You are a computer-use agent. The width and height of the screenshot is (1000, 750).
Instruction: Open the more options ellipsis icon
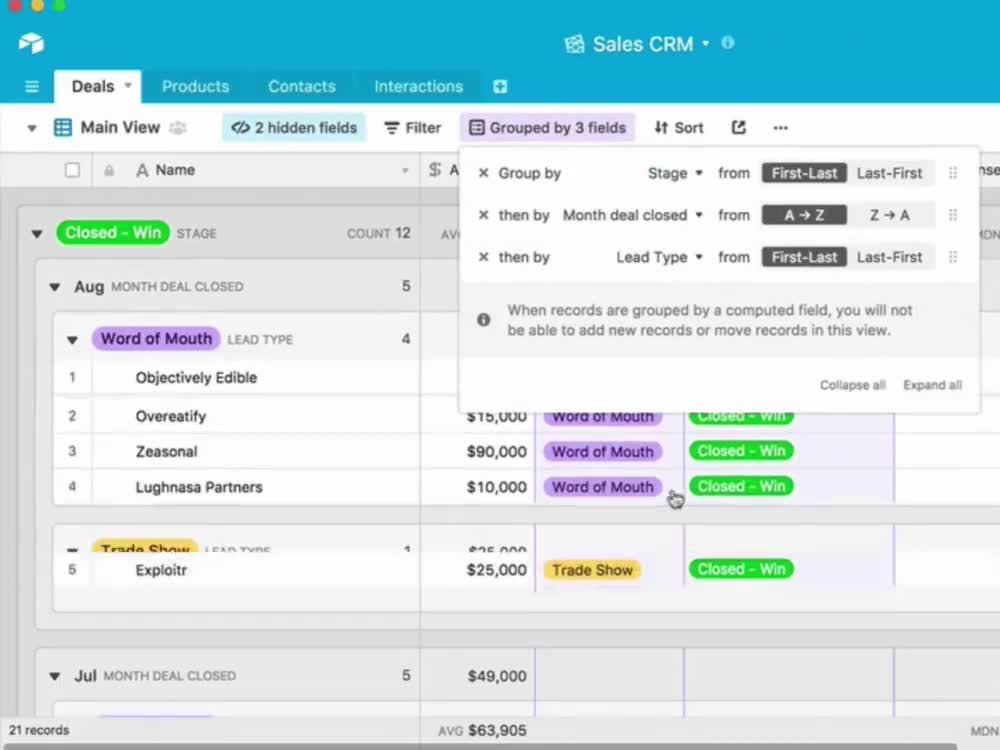(x=780, y=127)
